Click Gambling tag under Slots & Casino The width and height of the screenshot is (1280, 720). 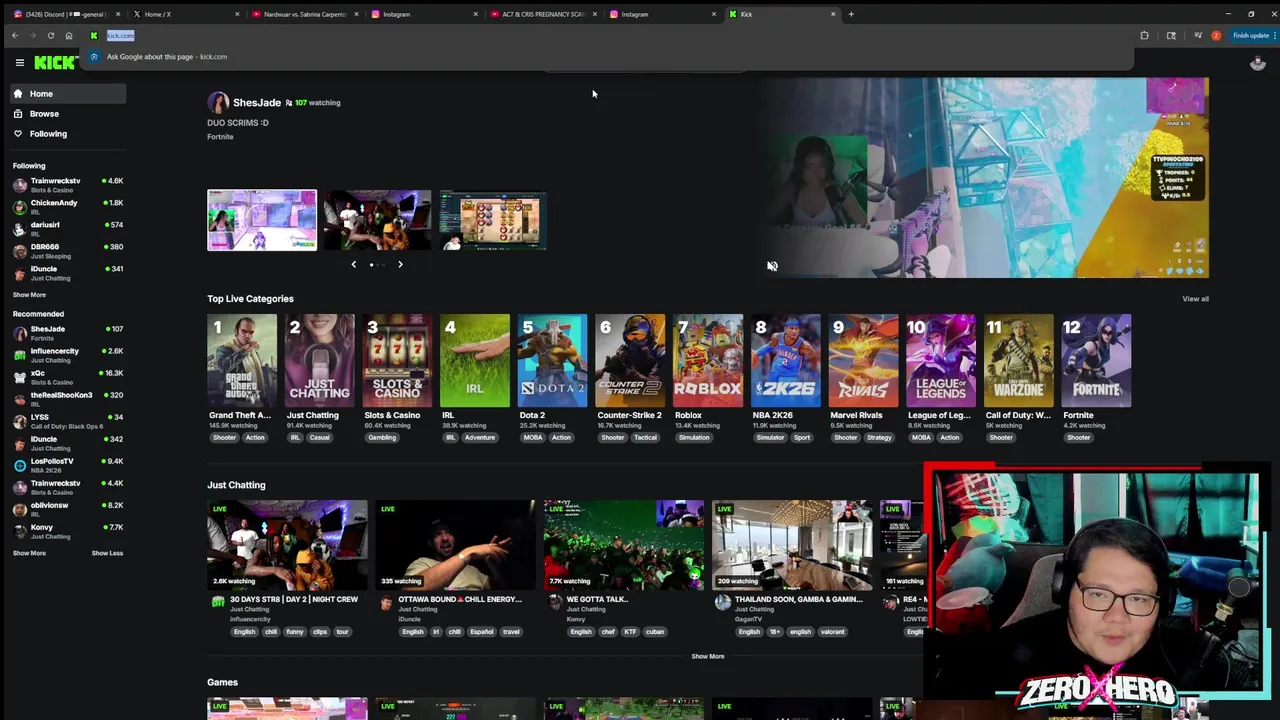point(382,437)
